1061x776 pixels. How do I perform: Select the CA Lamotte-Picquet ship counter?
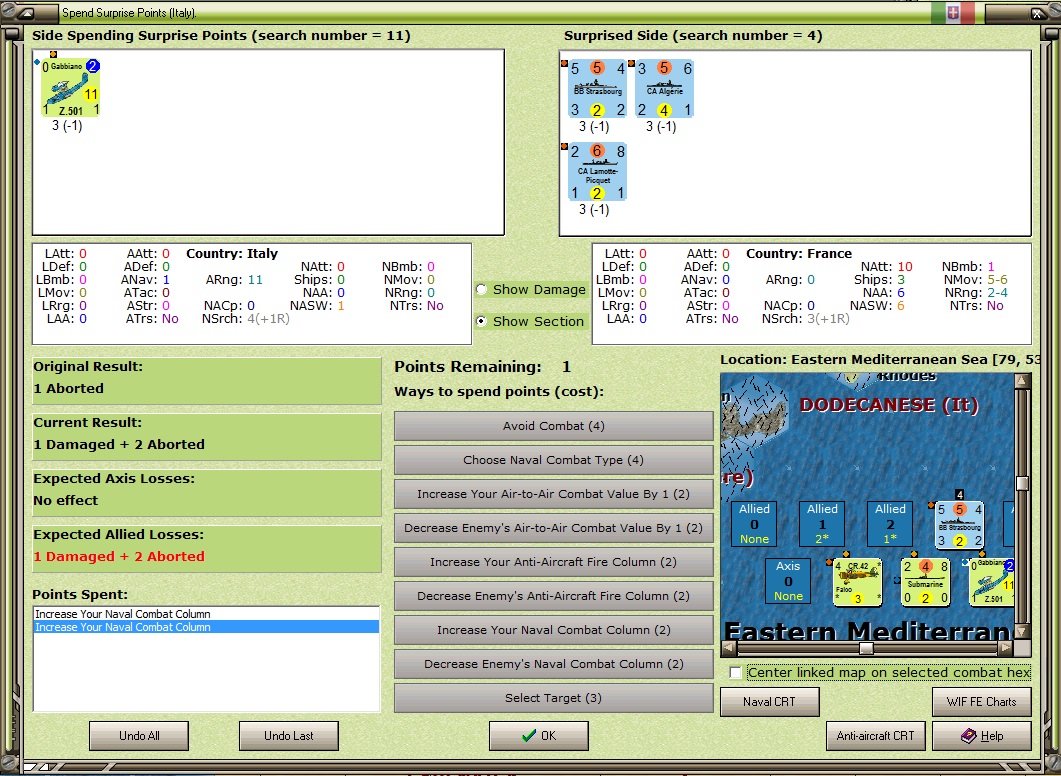point(597,171)
